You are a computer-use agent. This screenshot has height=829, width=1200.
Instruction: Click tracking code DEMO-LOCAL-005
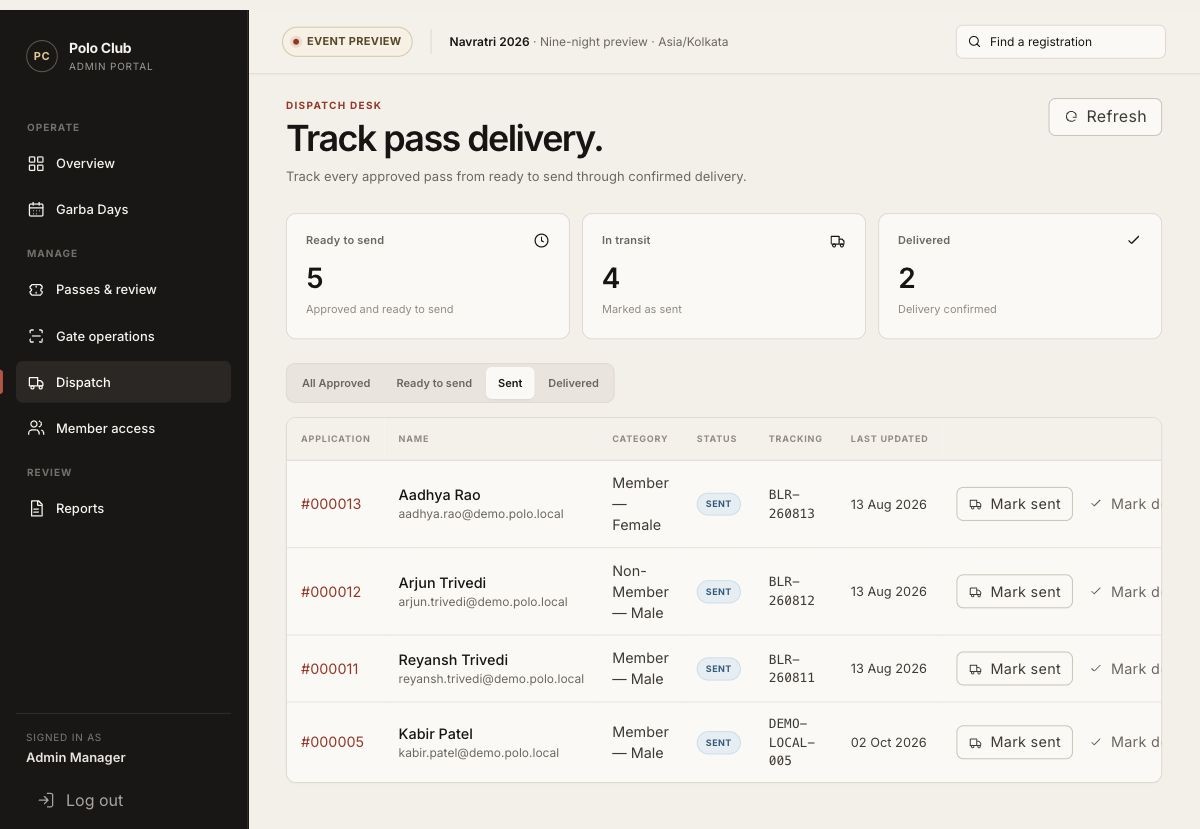[x=792, y=742]
